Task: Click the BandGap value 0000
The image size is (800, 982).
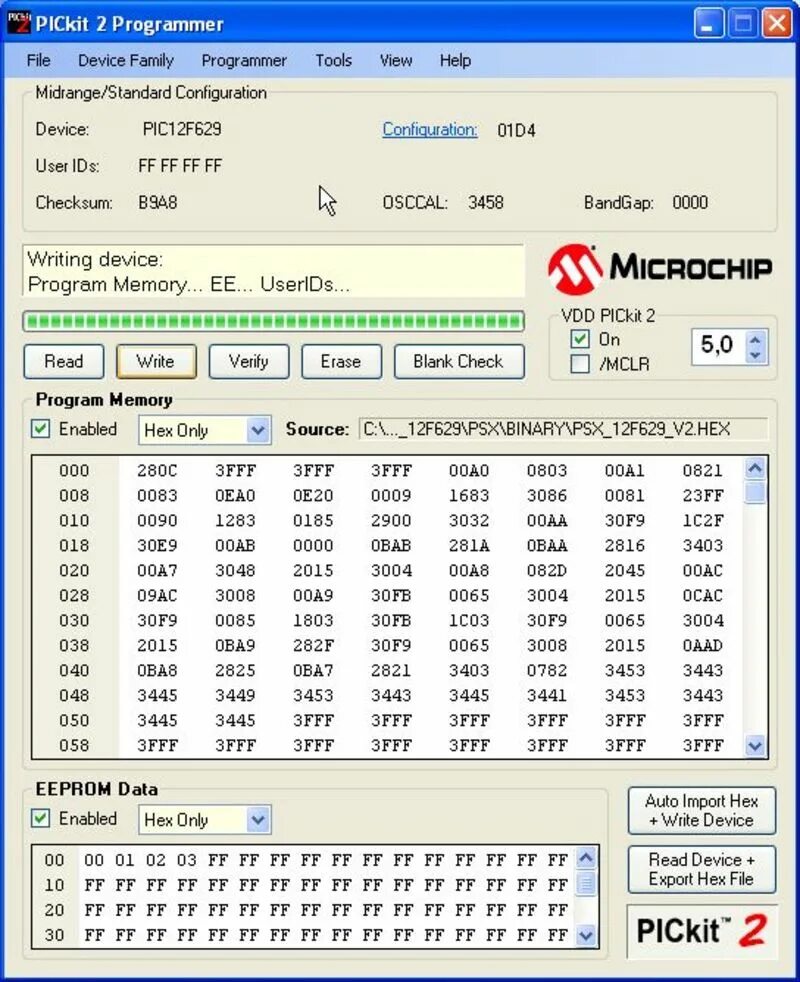Action: coord(690,203)
